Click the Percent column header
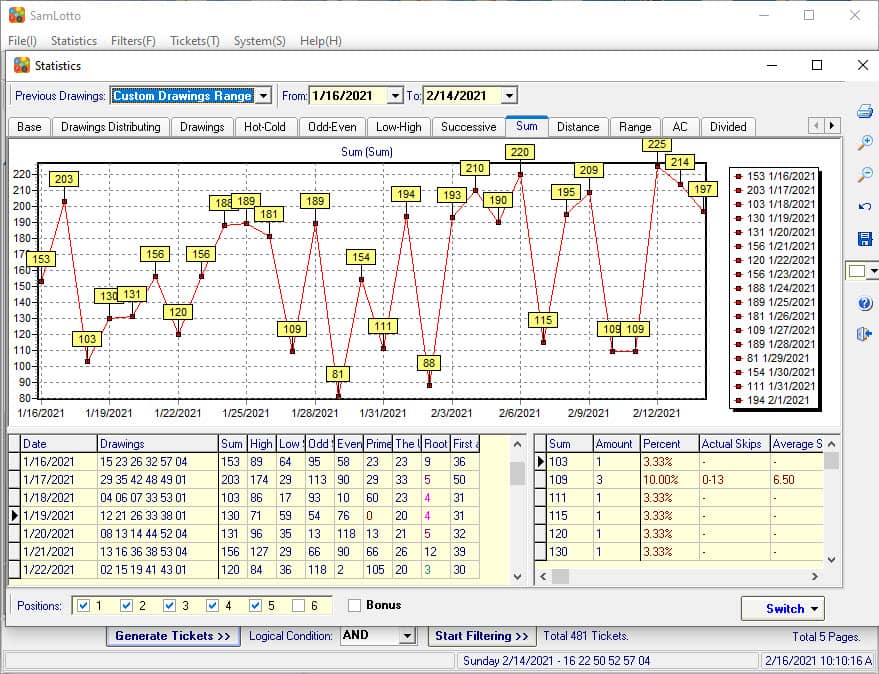This screenshot has width=879, height=674. (669, 444)
